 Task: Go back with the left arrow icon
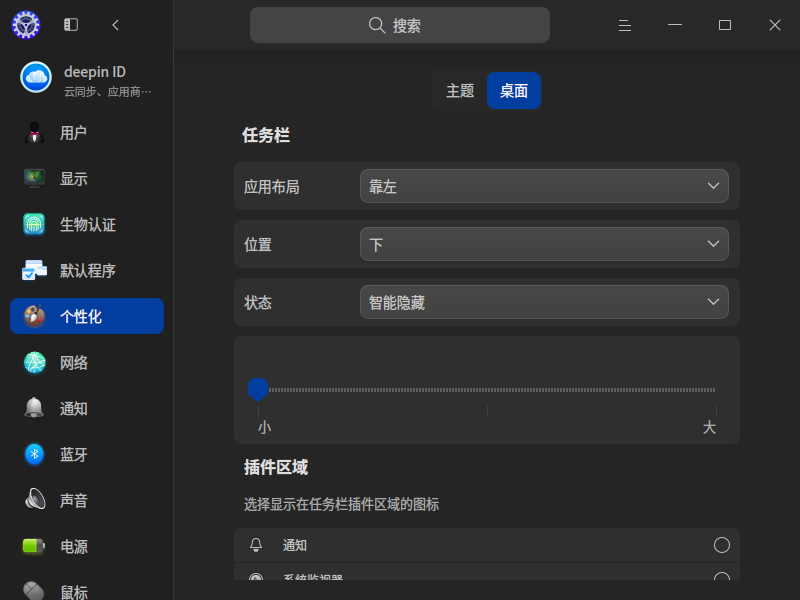click(x=115, y=24)
